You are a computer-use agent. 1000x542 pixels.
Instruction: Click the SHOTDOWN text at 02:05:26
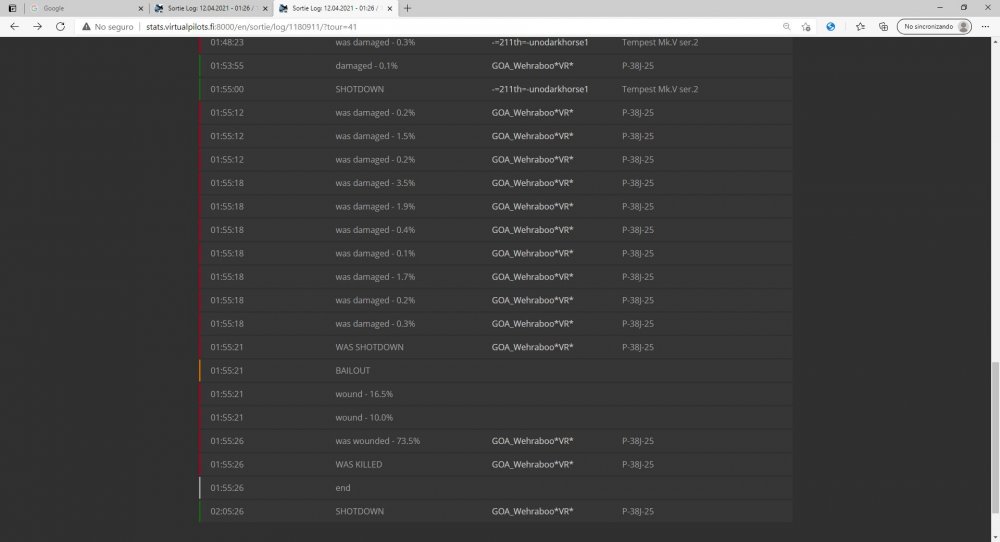pyautogui.click(x=360, y=511)
